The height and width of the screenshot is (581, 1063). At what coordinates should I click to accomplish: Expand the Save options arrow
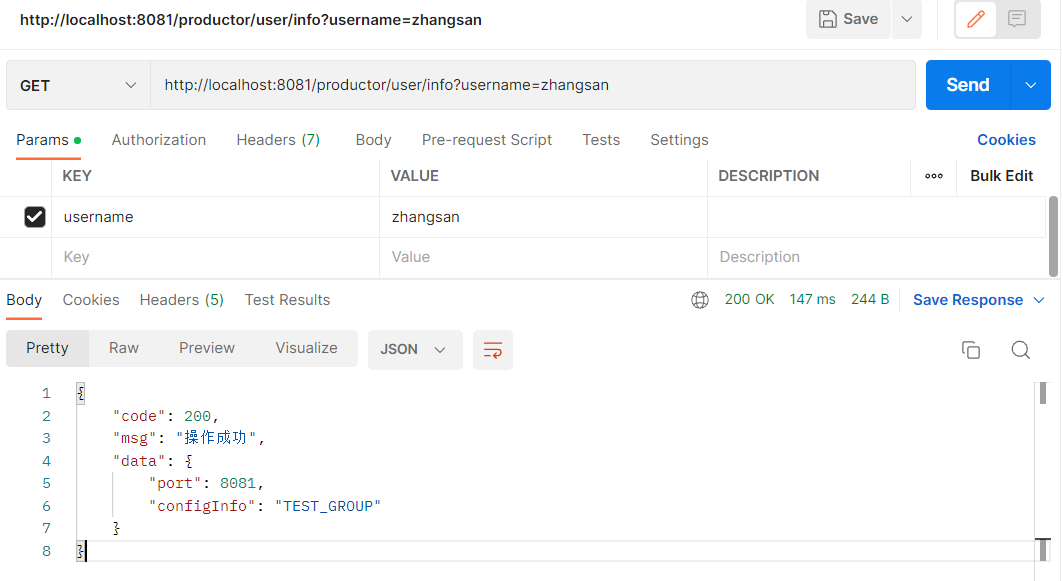[x=906, y=19]
